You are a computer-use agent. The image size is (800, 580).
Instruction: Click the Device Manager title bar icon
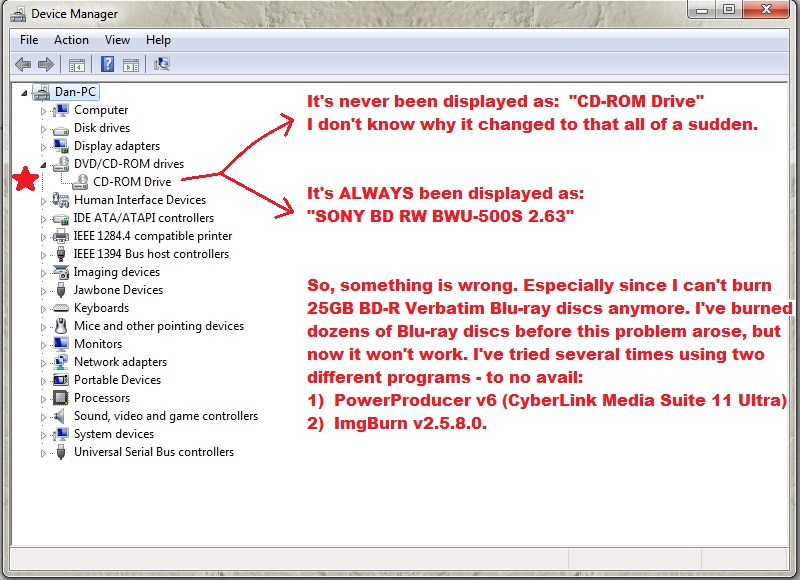point(18,14)
